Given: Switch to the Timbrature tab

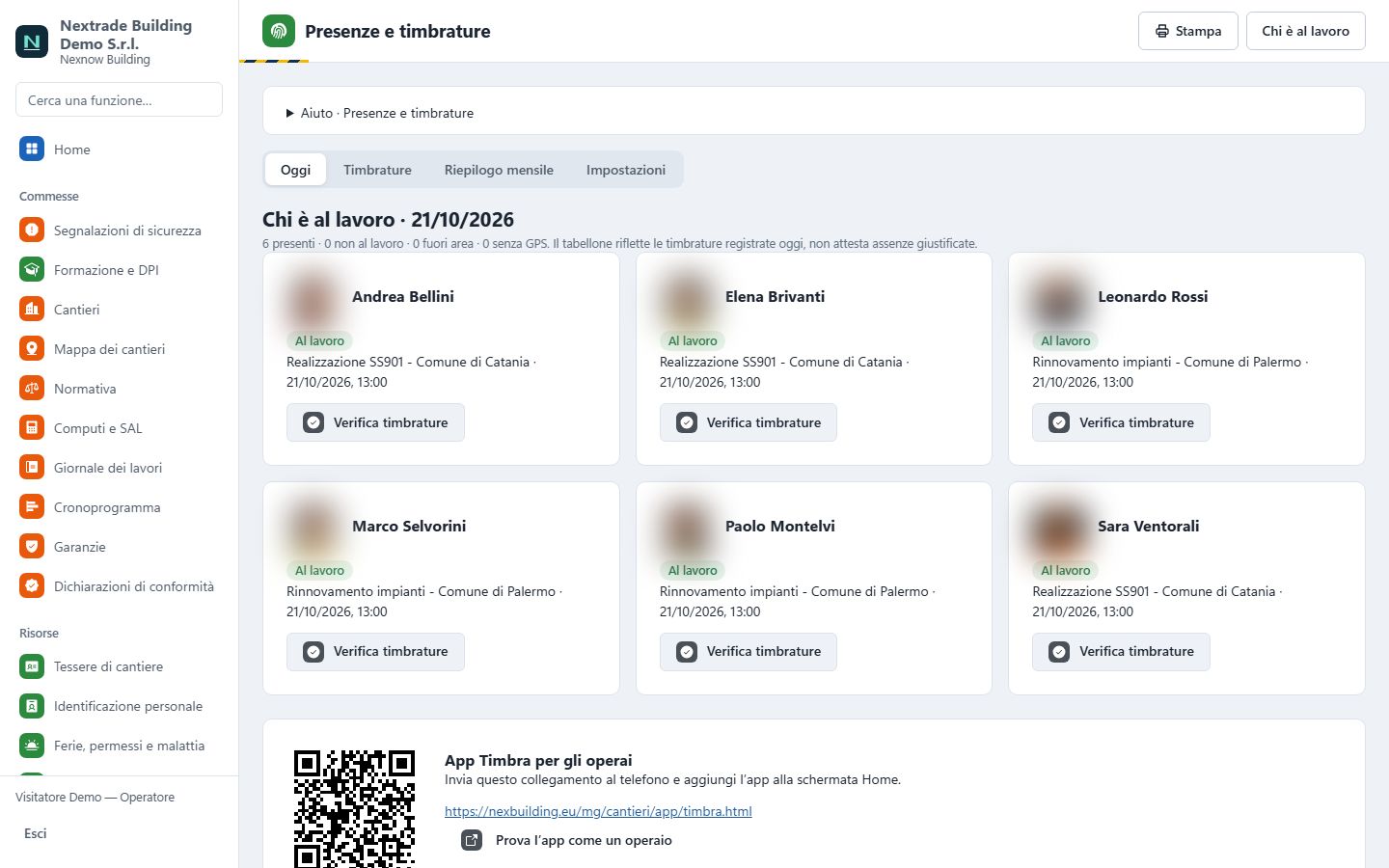Looking at the screenshot, I should 377,170.
